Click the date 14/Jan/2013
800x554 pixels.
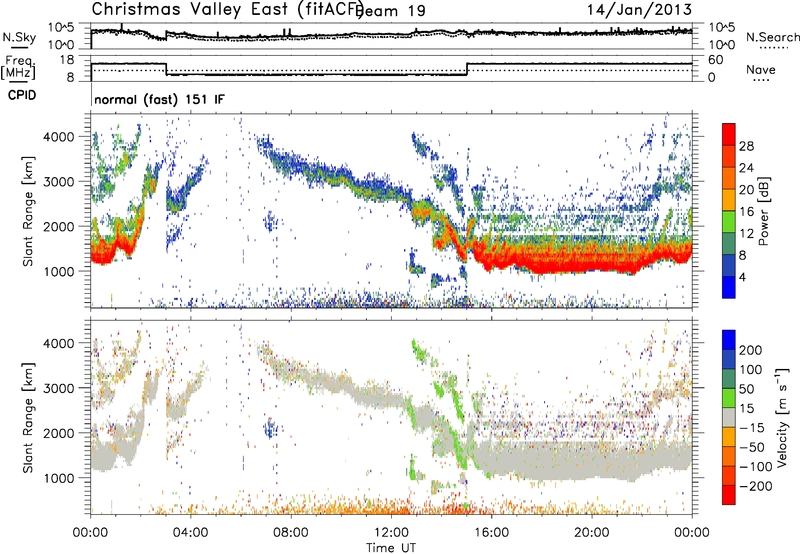coord(639,9)
